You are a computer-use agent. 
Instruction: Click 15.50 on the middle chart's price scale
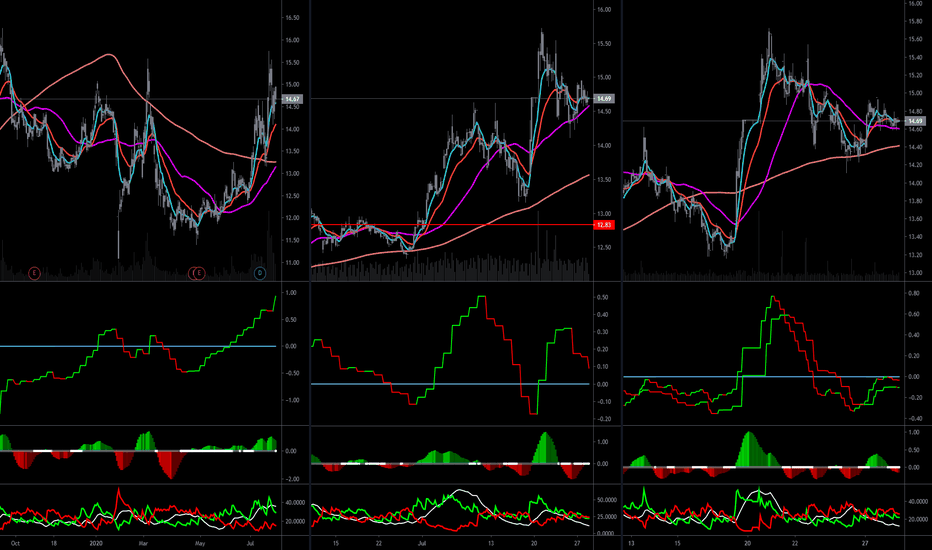tap(604, 43)
